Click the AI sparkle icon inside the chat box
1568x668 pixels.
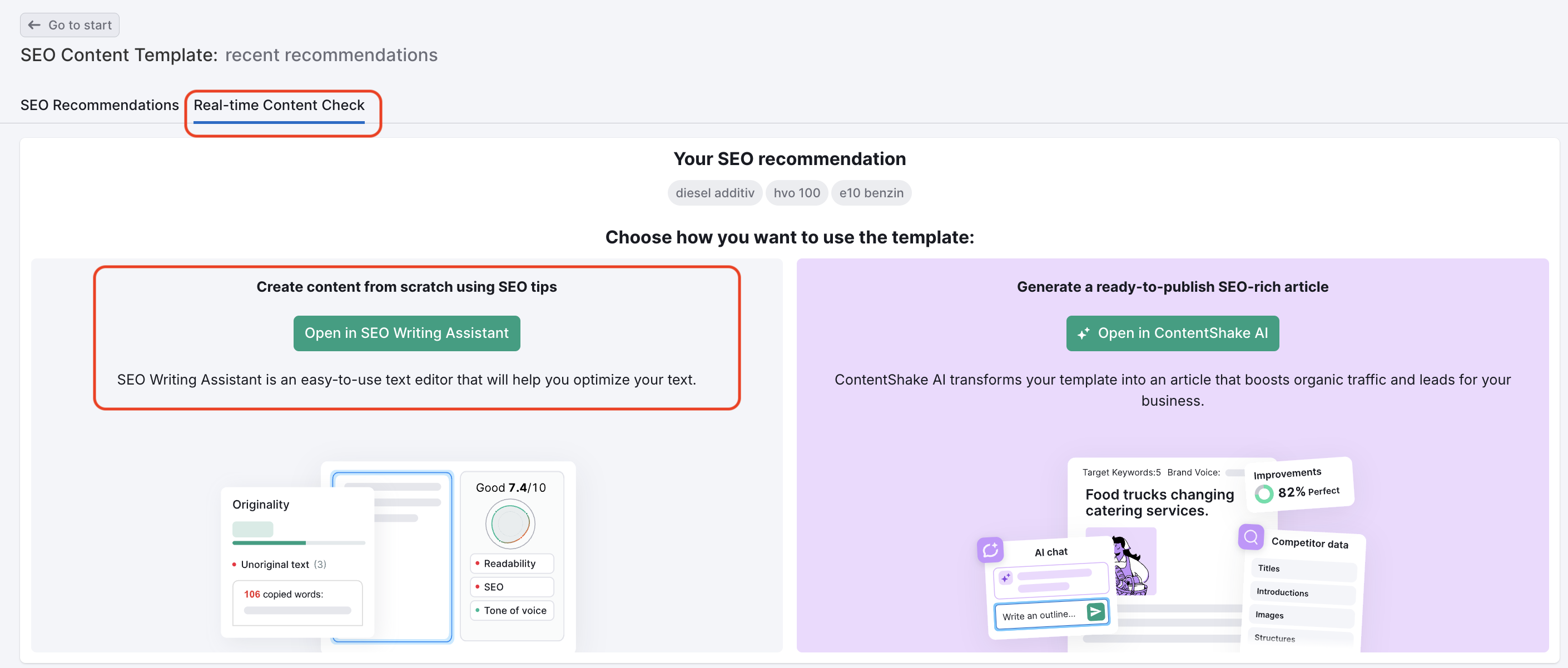pyautogui.click(x=1008, y=578)
